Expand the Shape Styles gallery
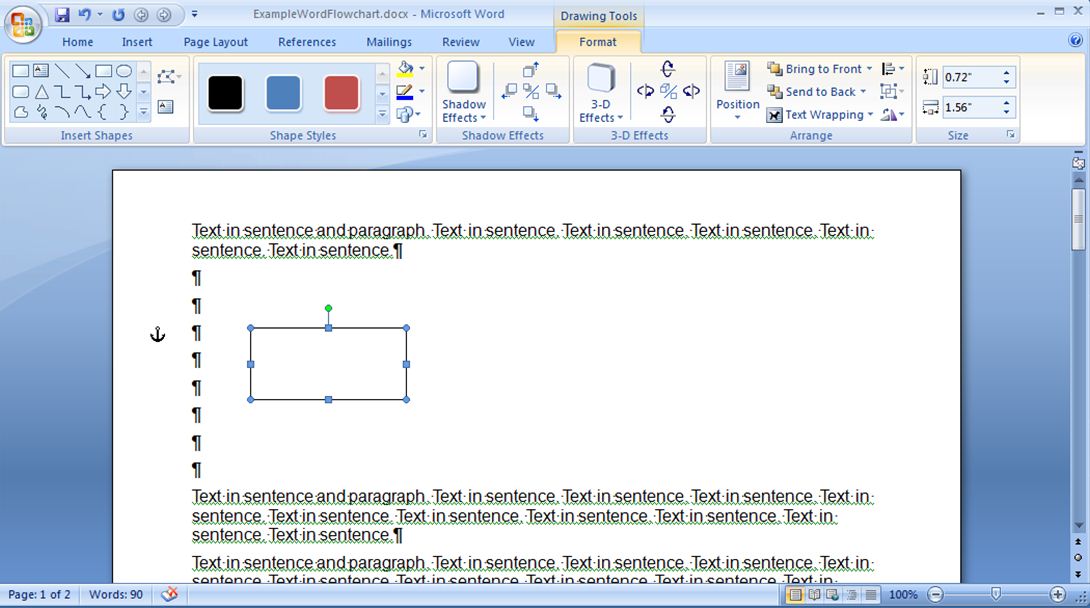The height and width of the screenshot is (608, 1090). click(381, 114)
